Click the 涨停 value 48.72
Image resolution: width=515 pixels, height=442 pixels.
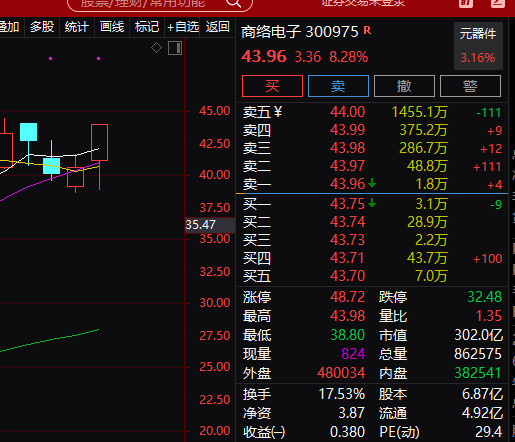click(348, 297)
